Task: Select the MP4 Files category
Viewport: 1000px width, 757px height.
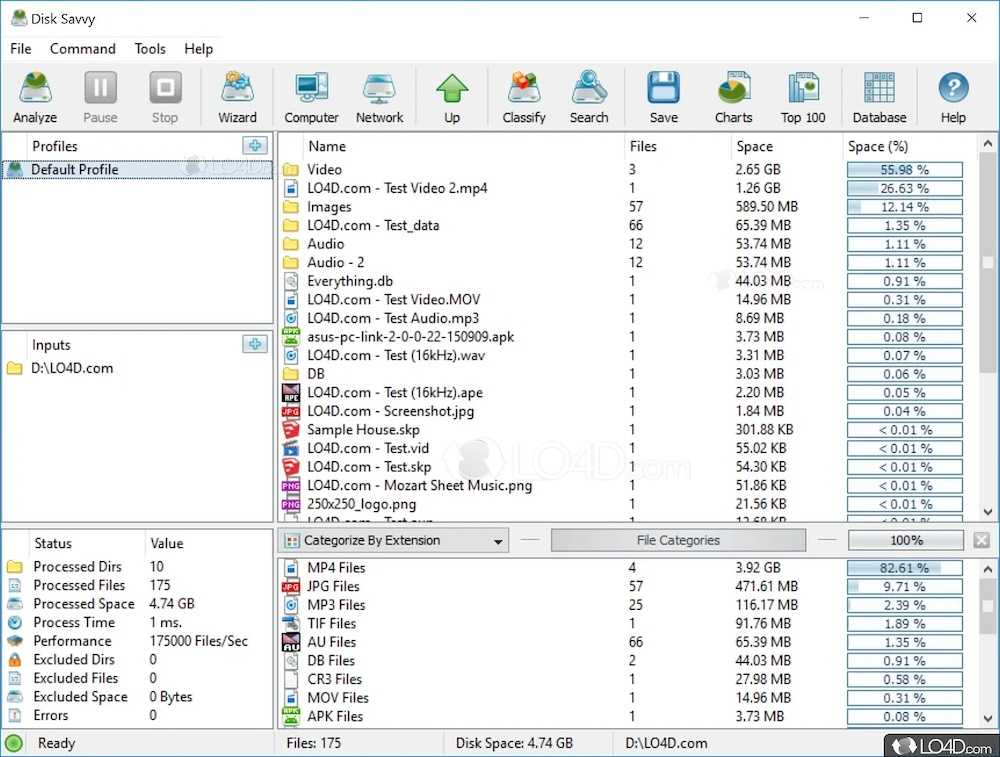Action: (336, 568)
